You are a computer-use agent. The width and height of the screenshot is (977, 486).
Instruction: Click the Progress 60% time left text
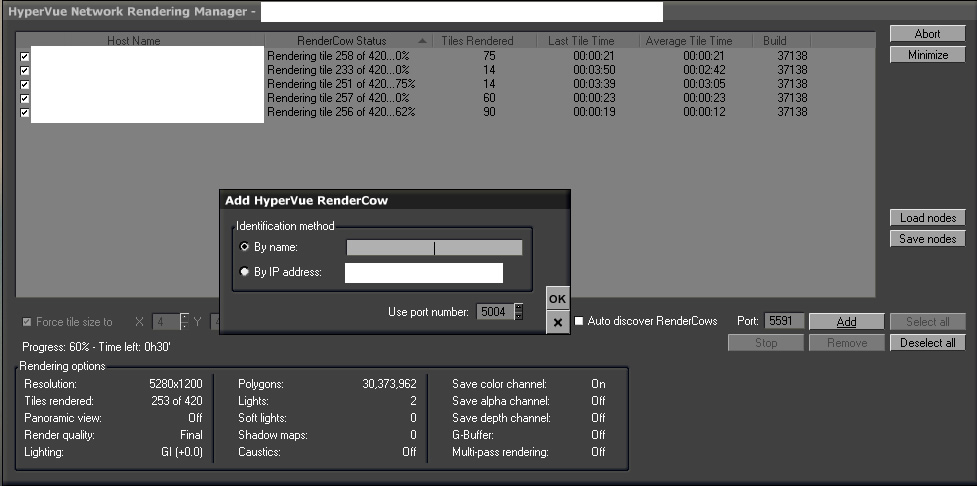tap(97, 347)
